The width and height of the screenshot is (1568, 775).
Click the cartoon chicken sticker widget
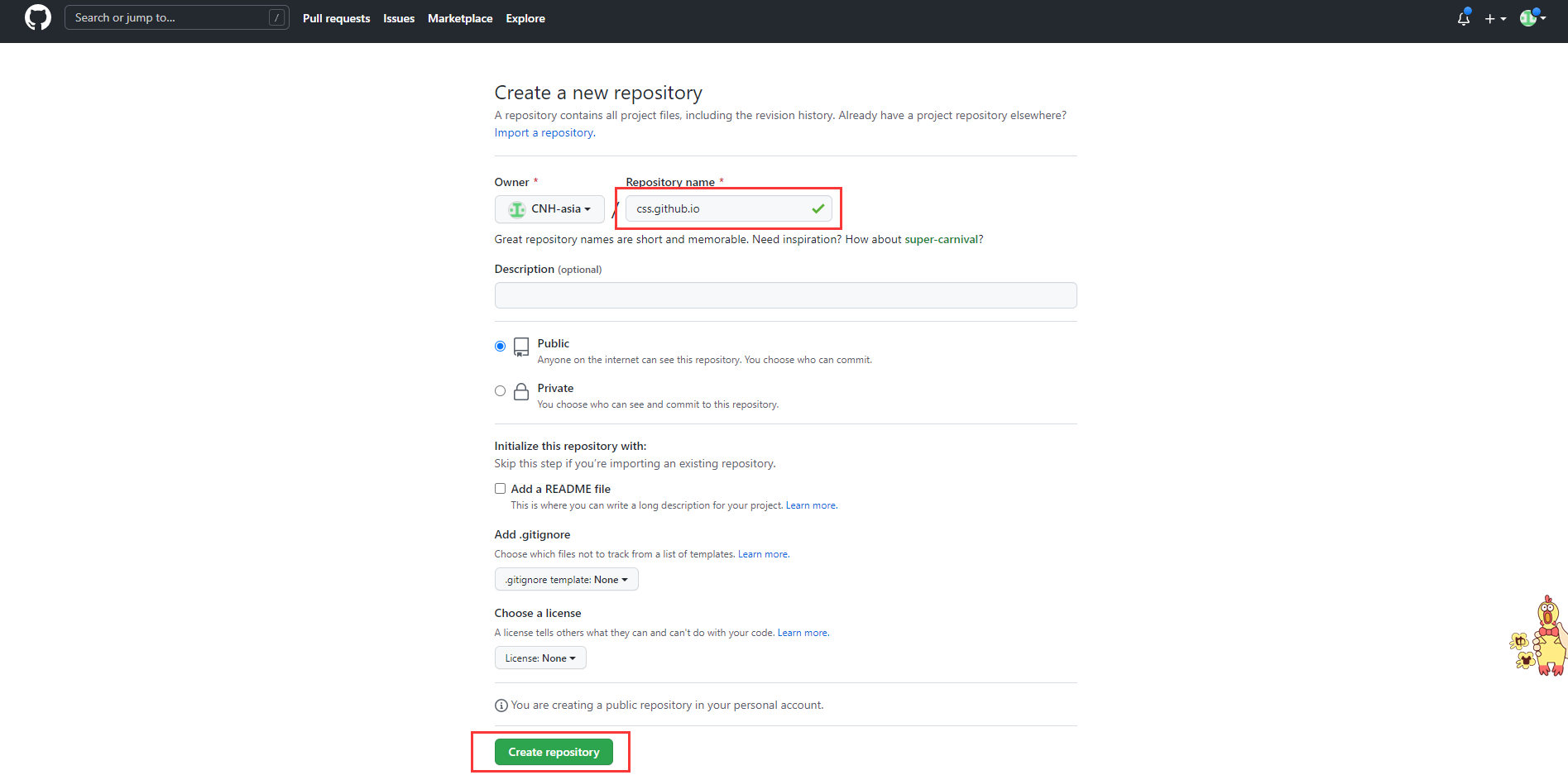point(1538,635)
